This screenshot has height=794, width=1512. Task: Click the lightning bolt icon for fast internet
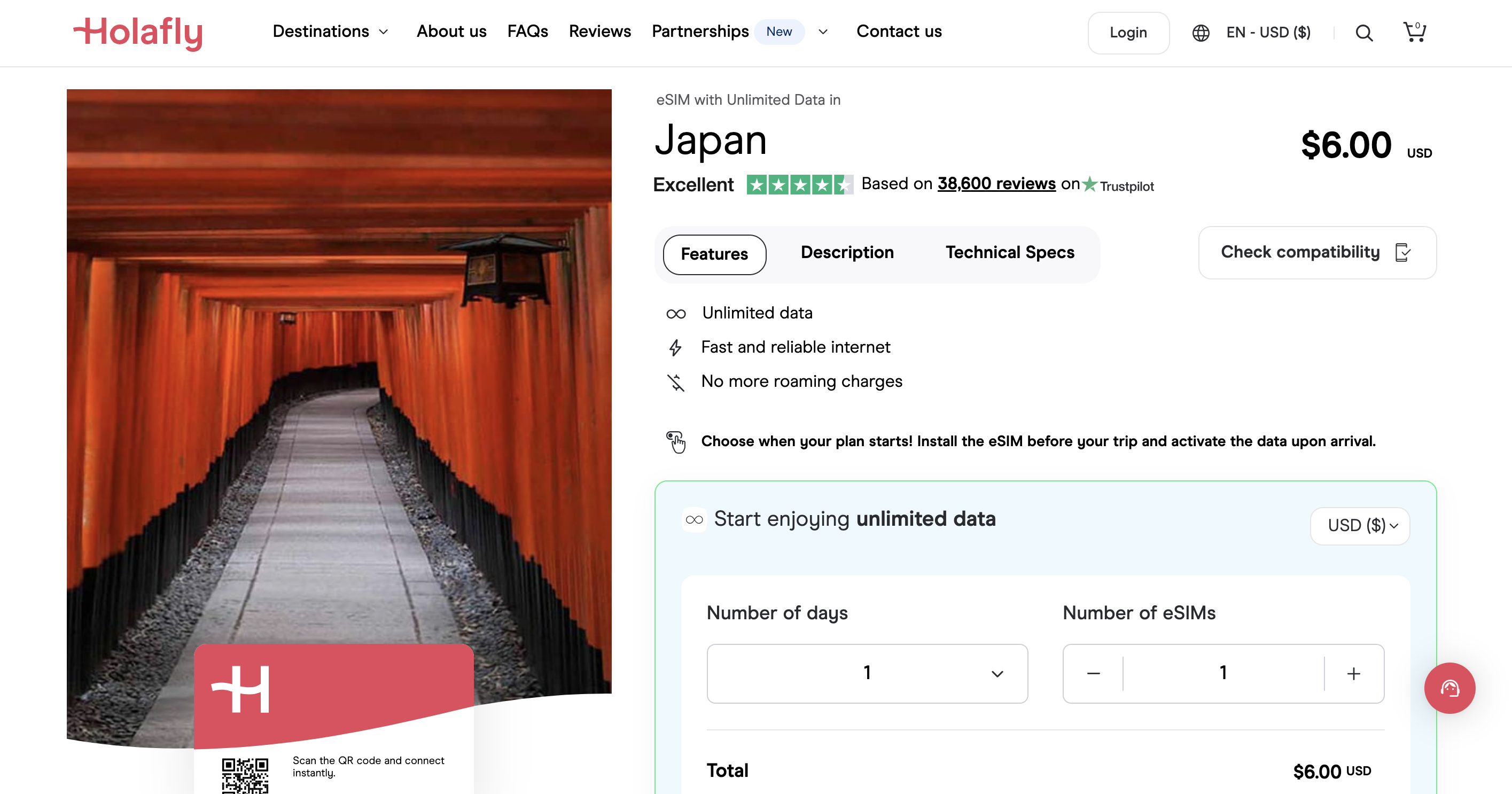[x=675, y=347]
